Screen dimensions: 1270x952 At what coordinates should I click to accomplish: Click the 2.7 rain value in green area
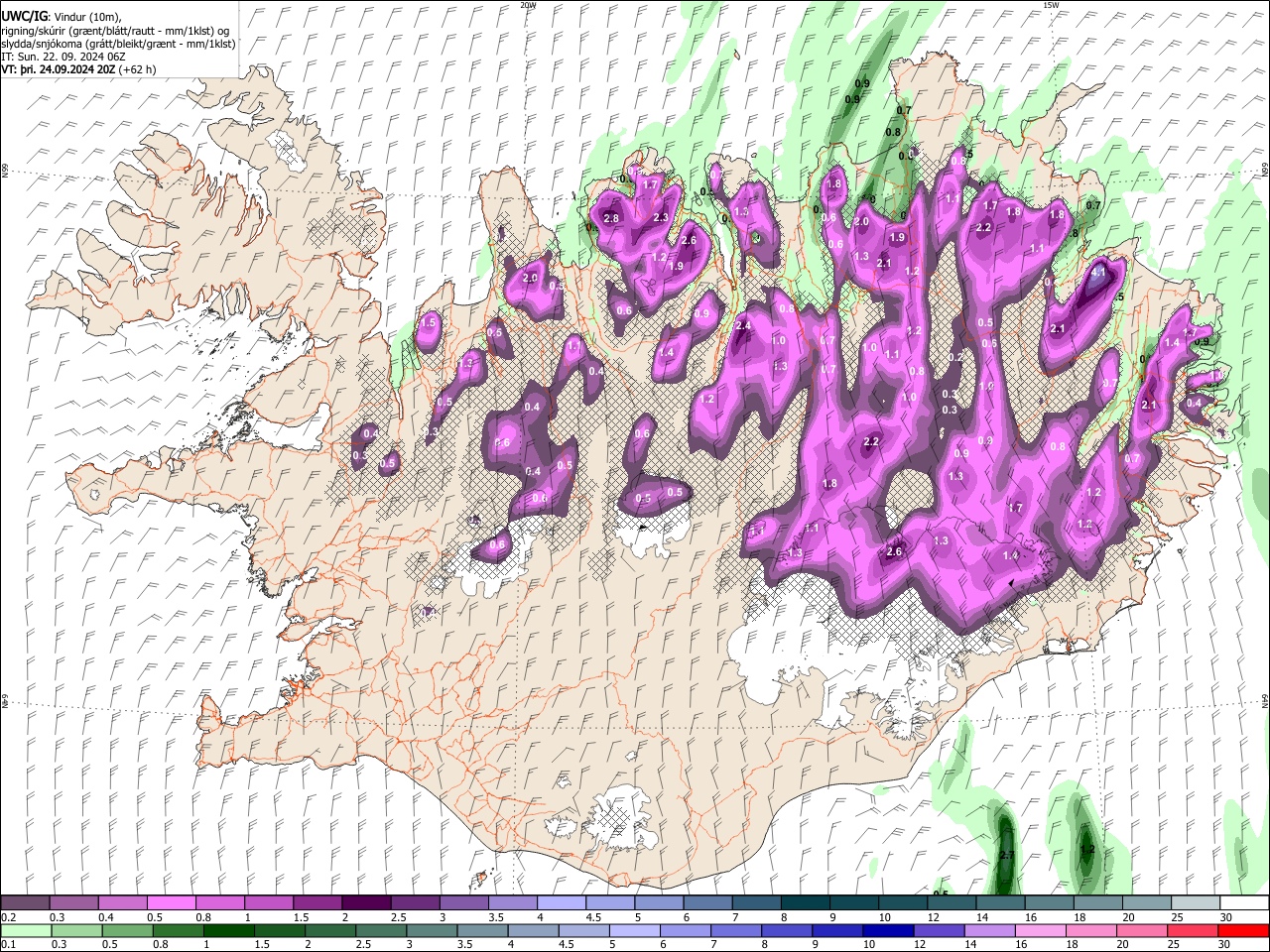1006,855
